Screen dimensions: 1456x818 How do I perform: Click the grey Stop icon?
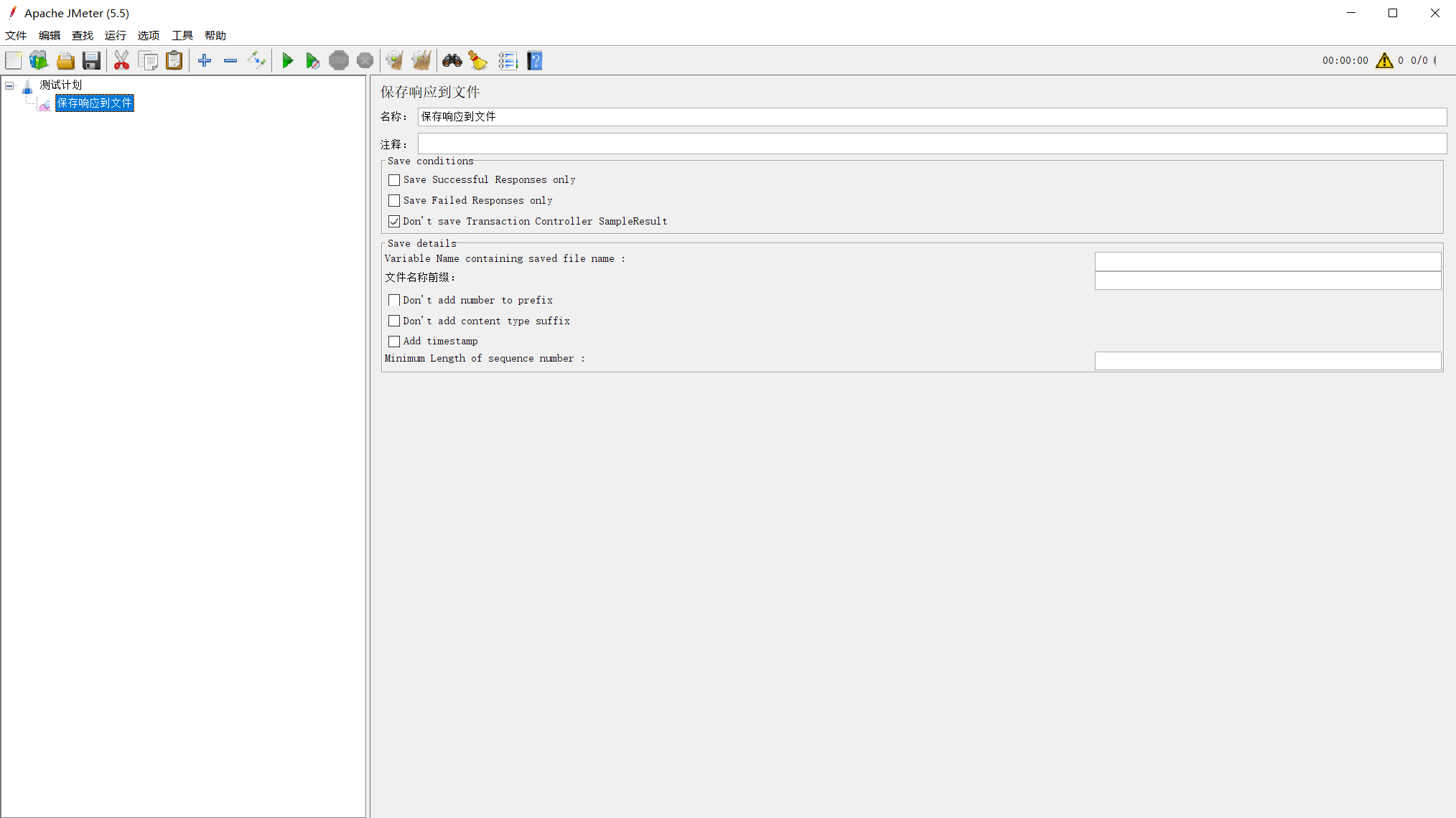[339, 61]
